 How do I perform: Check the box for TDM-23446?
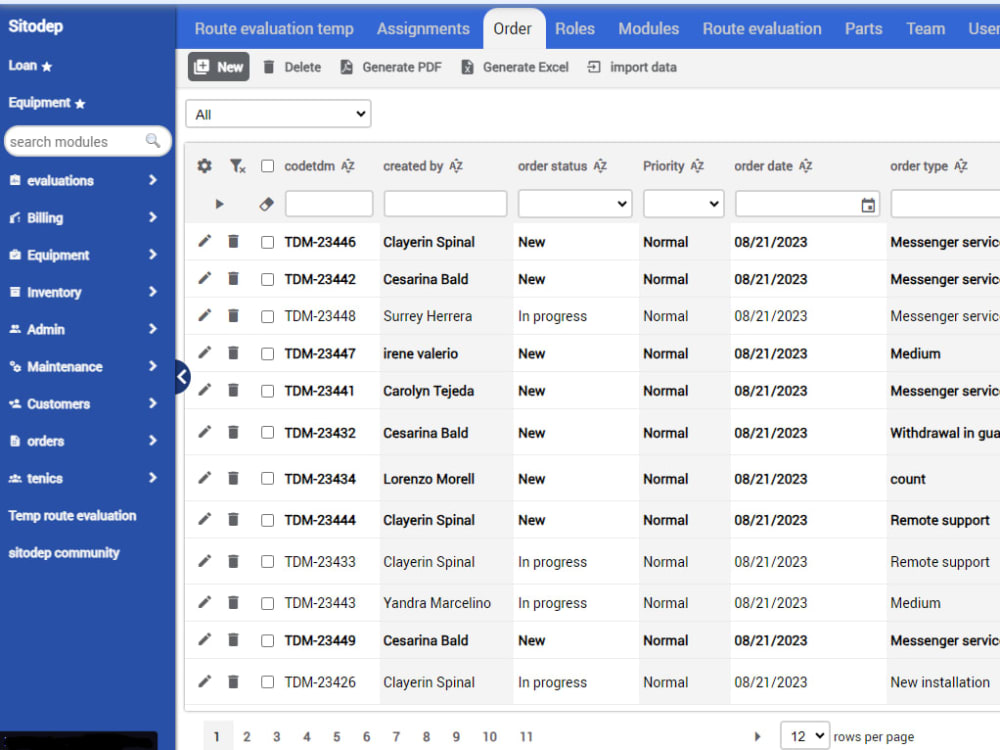click(267, 242)
